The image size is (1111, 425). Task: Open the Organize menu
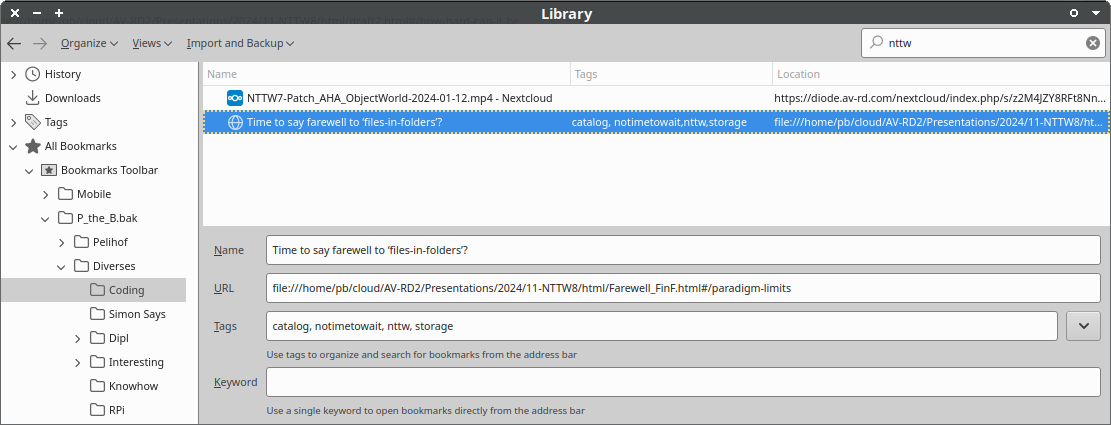pos(89,43)
